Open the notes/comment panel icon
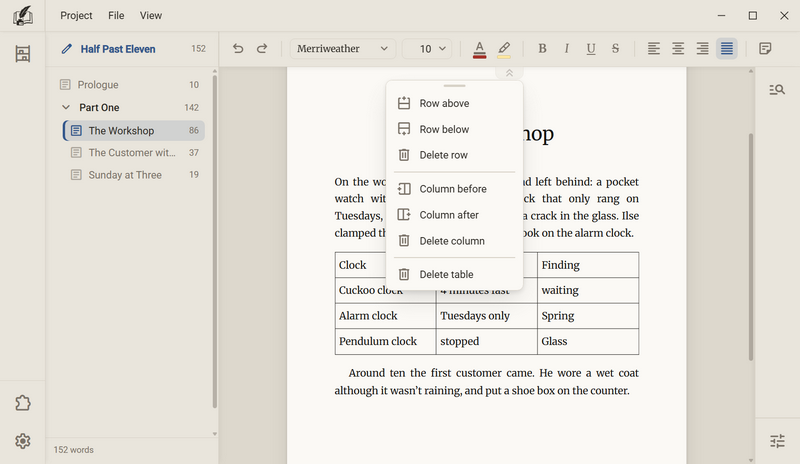The image size is (800, 464). [765, 48]
